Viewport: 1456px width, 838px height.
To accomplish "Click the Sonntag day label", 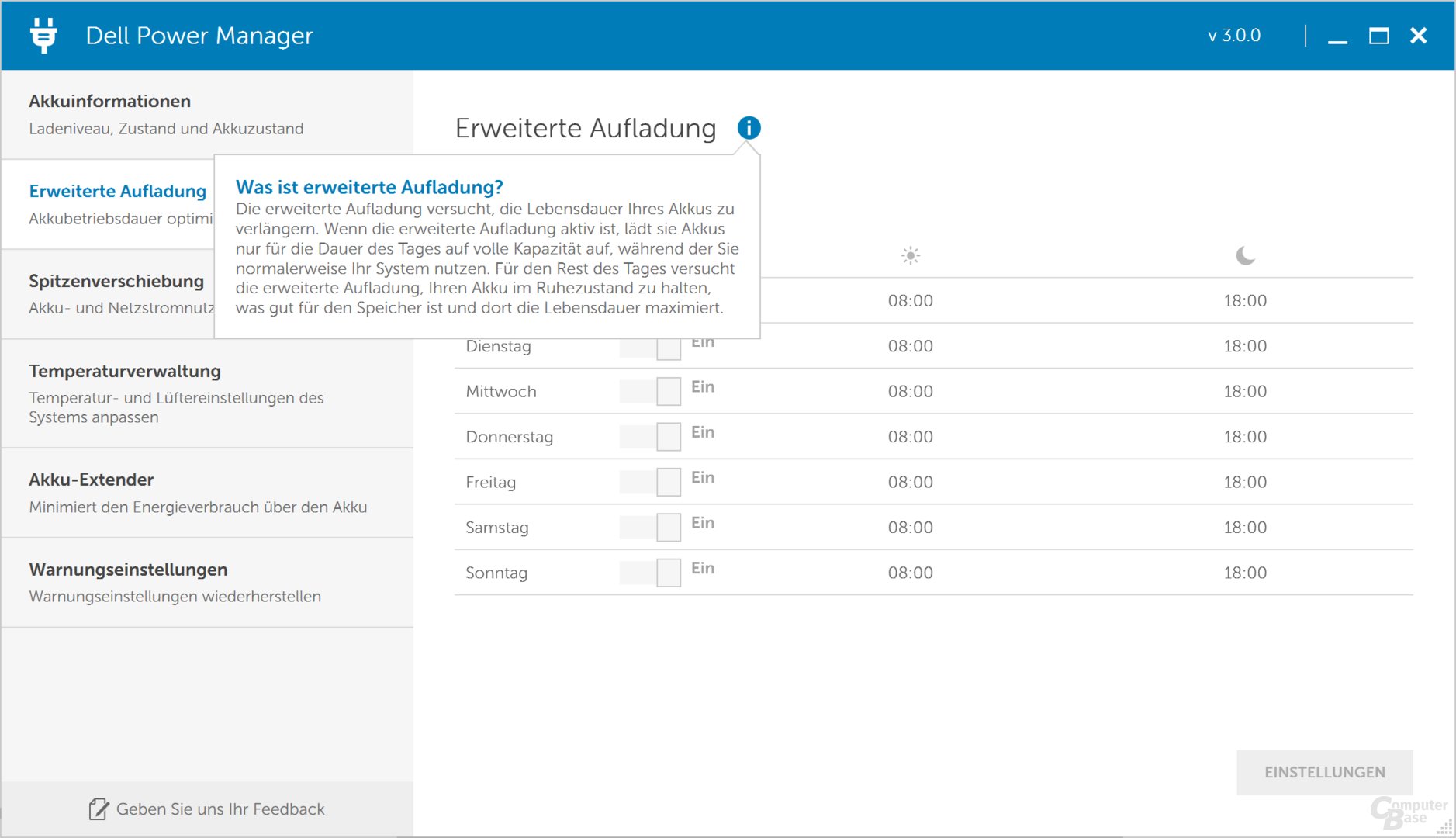I will (496, 573).
